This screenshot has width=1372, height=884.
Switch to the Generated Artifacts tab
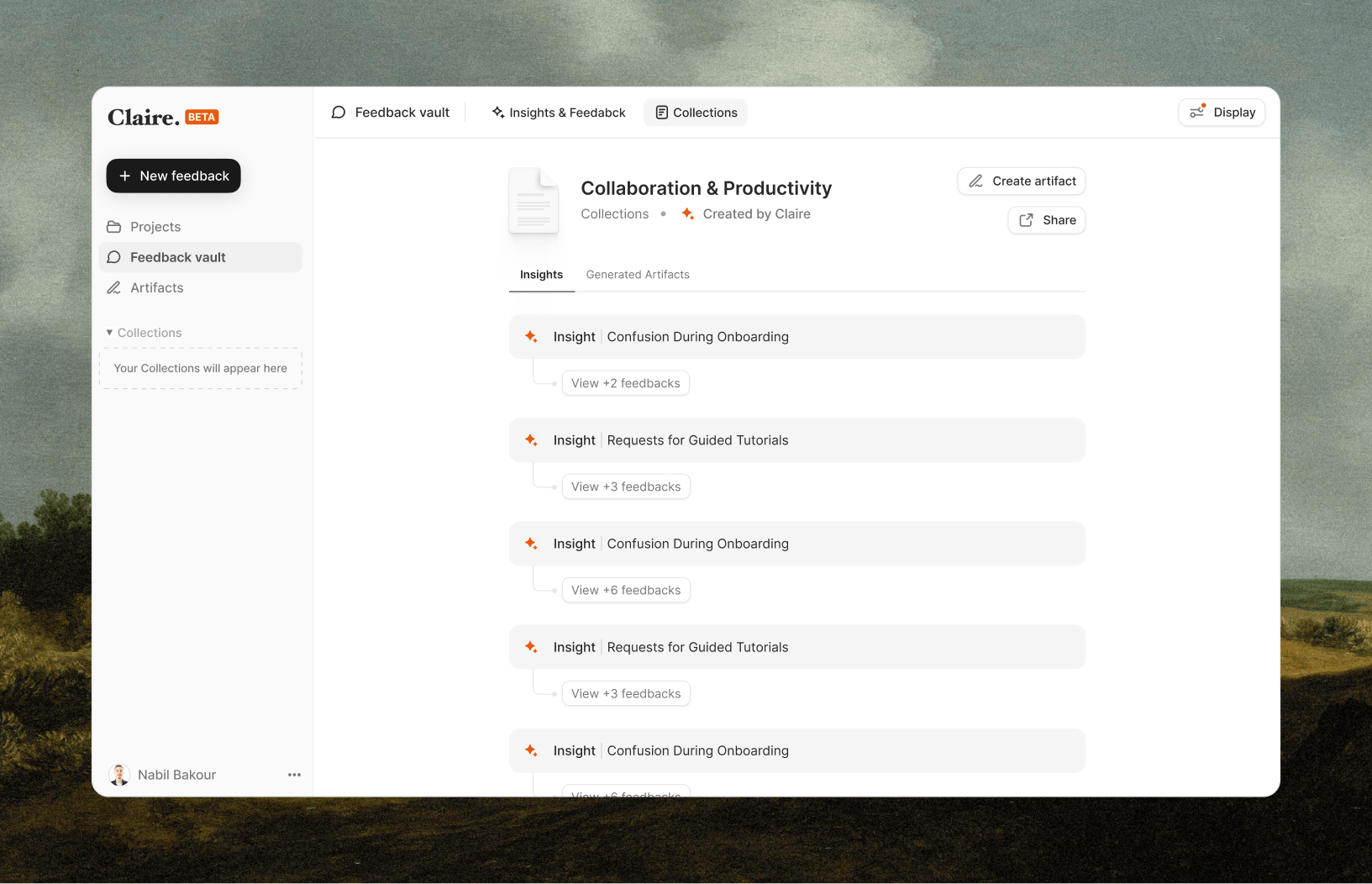(x=637, y=275)
